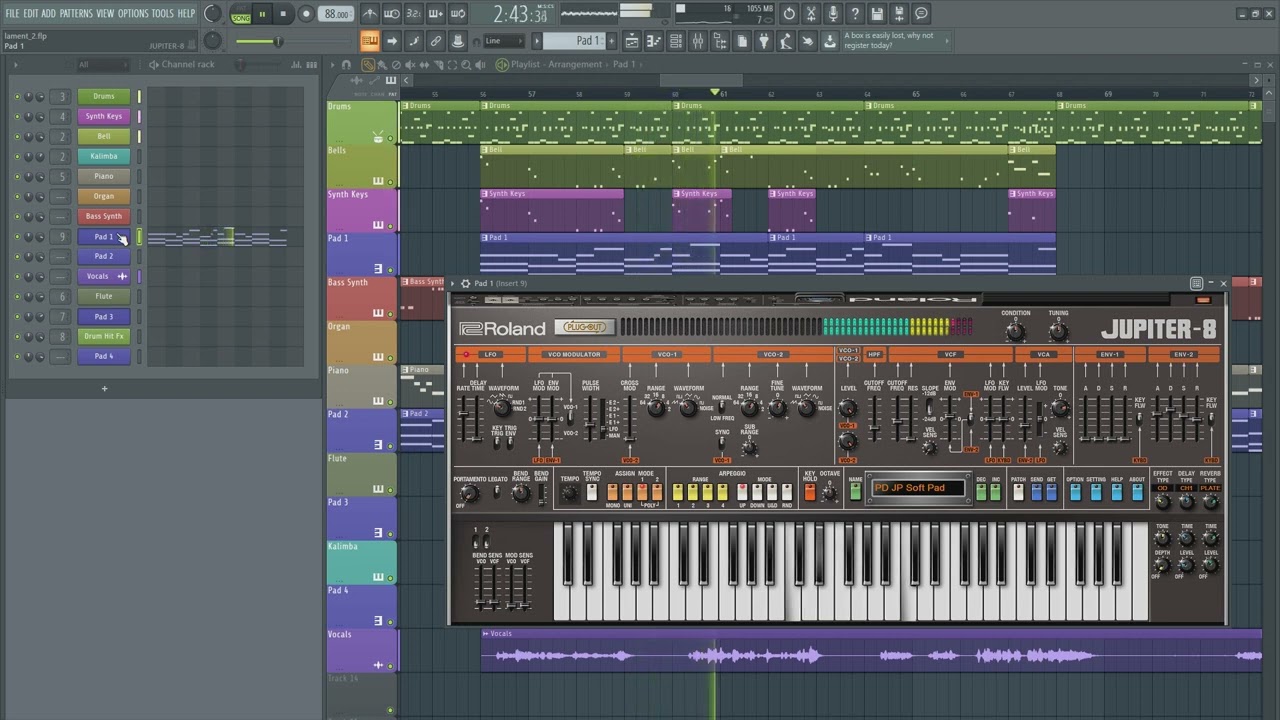Open the Jupiter-8 window menu arrow

point(454,284)
